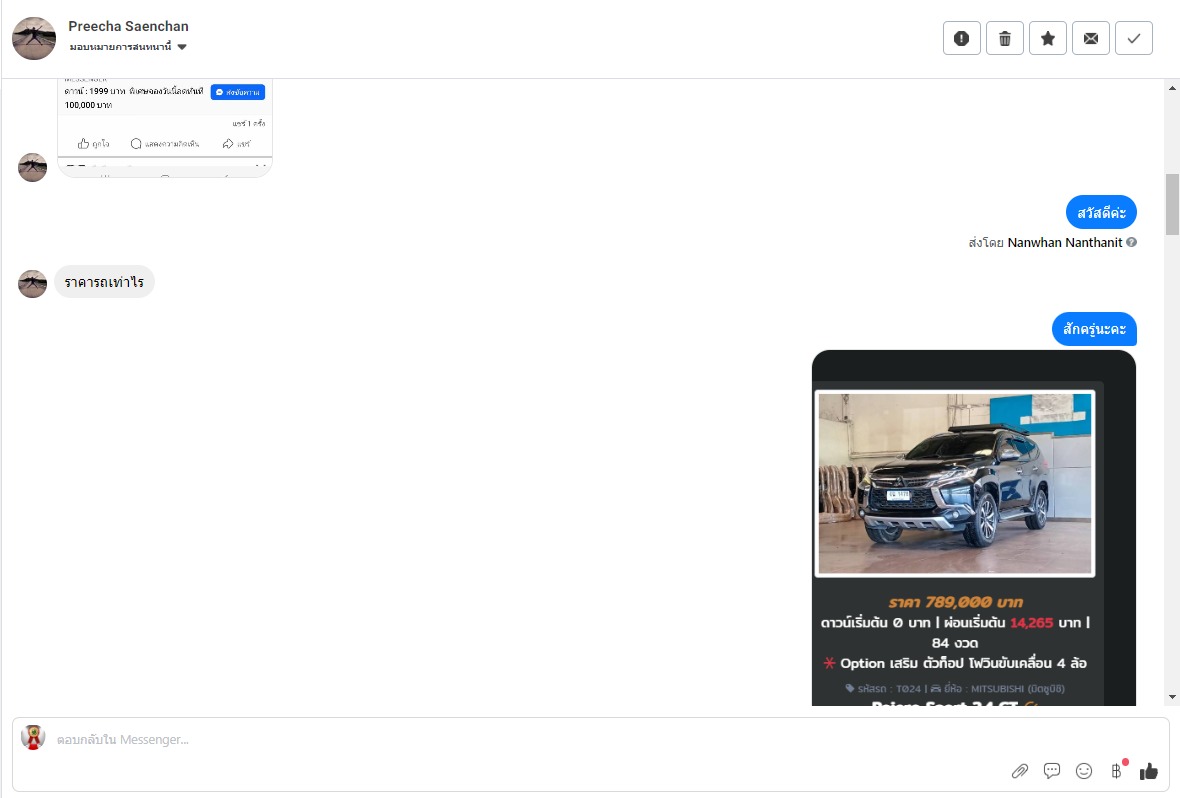This screenshot has height=798, width=1180.
Task: Mark conversation as spam with exclamation icon
Action: (x=962, y=38)
